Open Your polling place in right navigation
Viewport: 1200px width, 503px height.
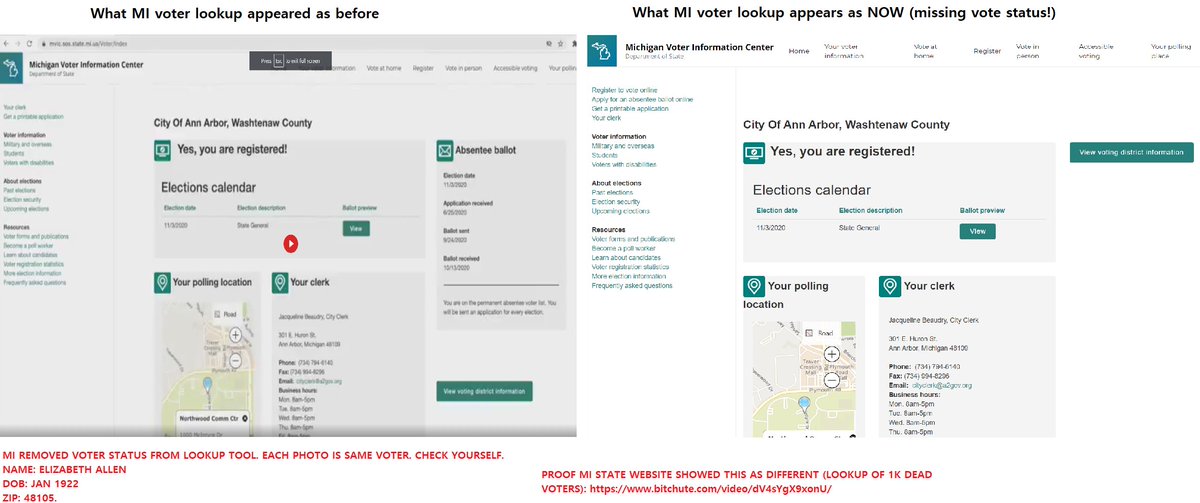(x=1171, y=51)
